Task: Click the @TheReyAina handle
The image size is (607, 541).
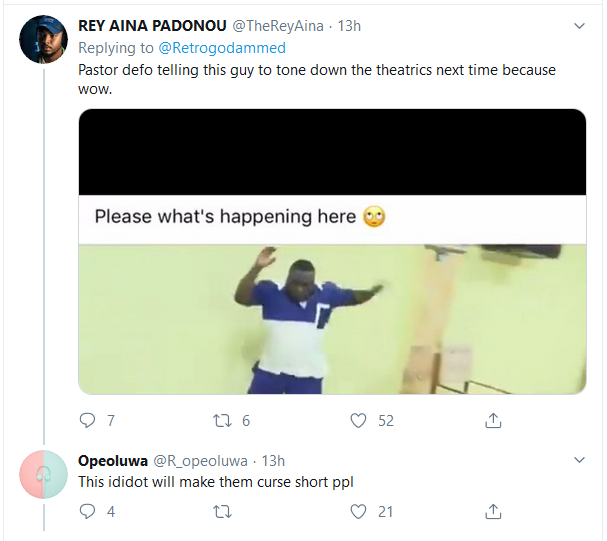Action: (281, 25)
